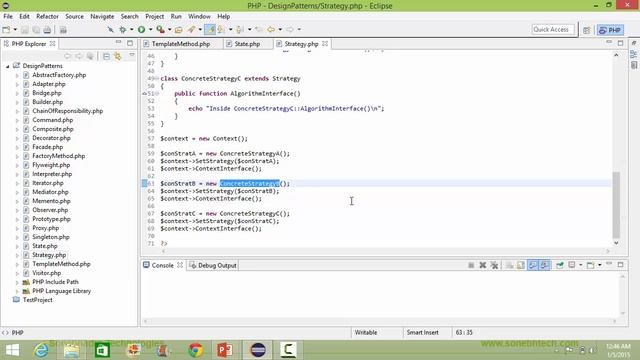Click the editor vertical scrollbar thumb
The image size is (640, 360).
pyautogui.click(x=616, y=205)
